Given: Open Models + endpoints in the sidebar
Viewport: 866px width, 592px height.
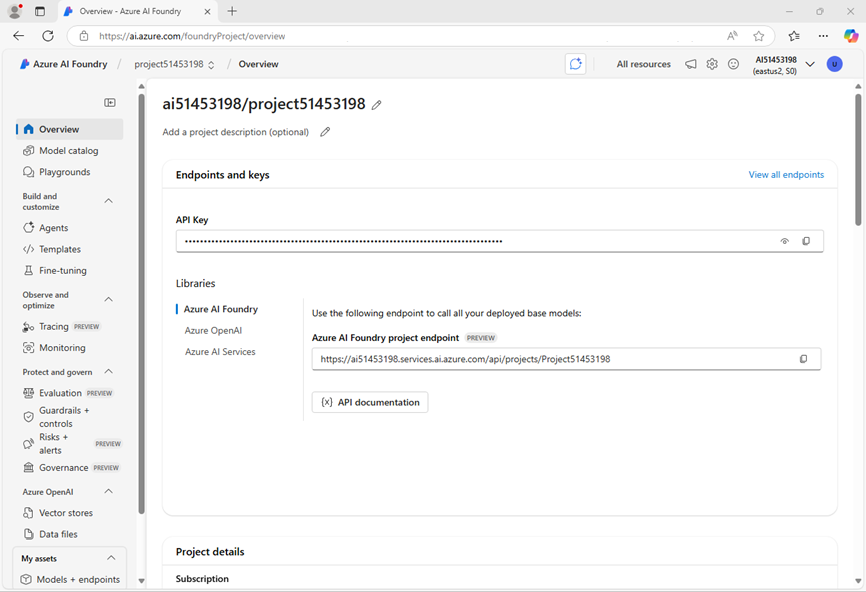Looking at the screenshot, I should [70, 579].
